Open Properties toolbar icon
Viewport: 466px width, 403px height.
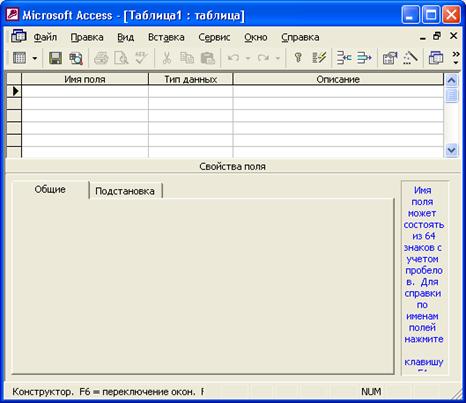pyautogui.click(x=390, y=58)
